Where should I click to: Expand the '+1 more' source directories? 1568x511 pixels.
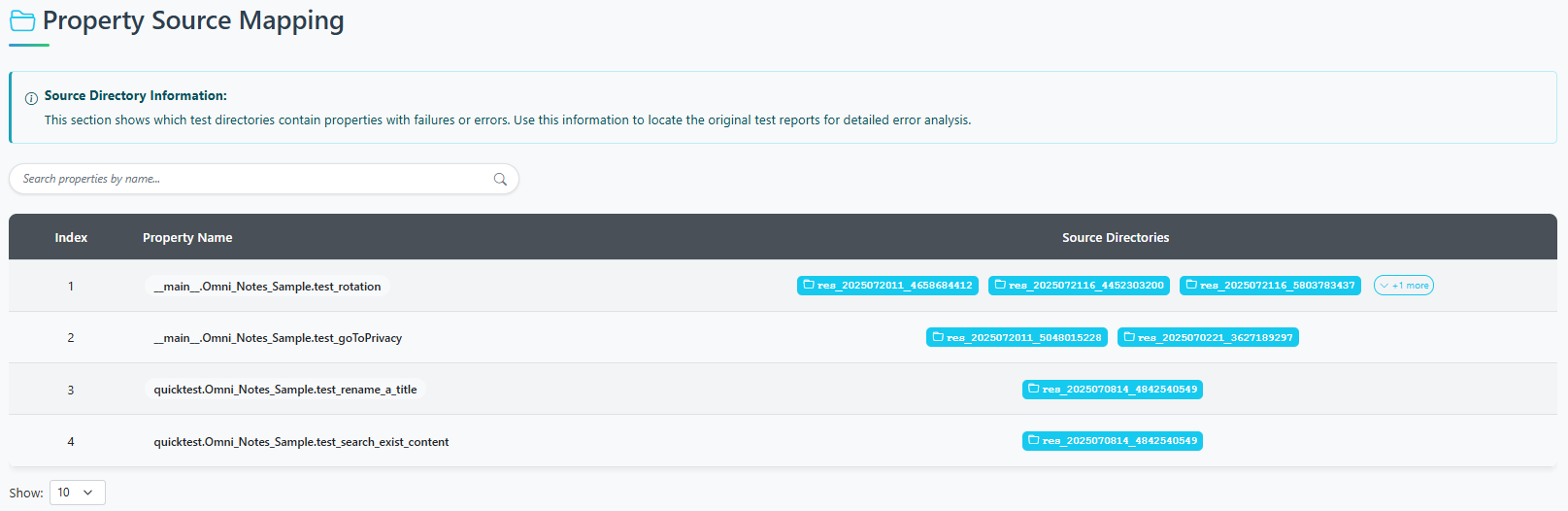click(x=1403, y=286)
